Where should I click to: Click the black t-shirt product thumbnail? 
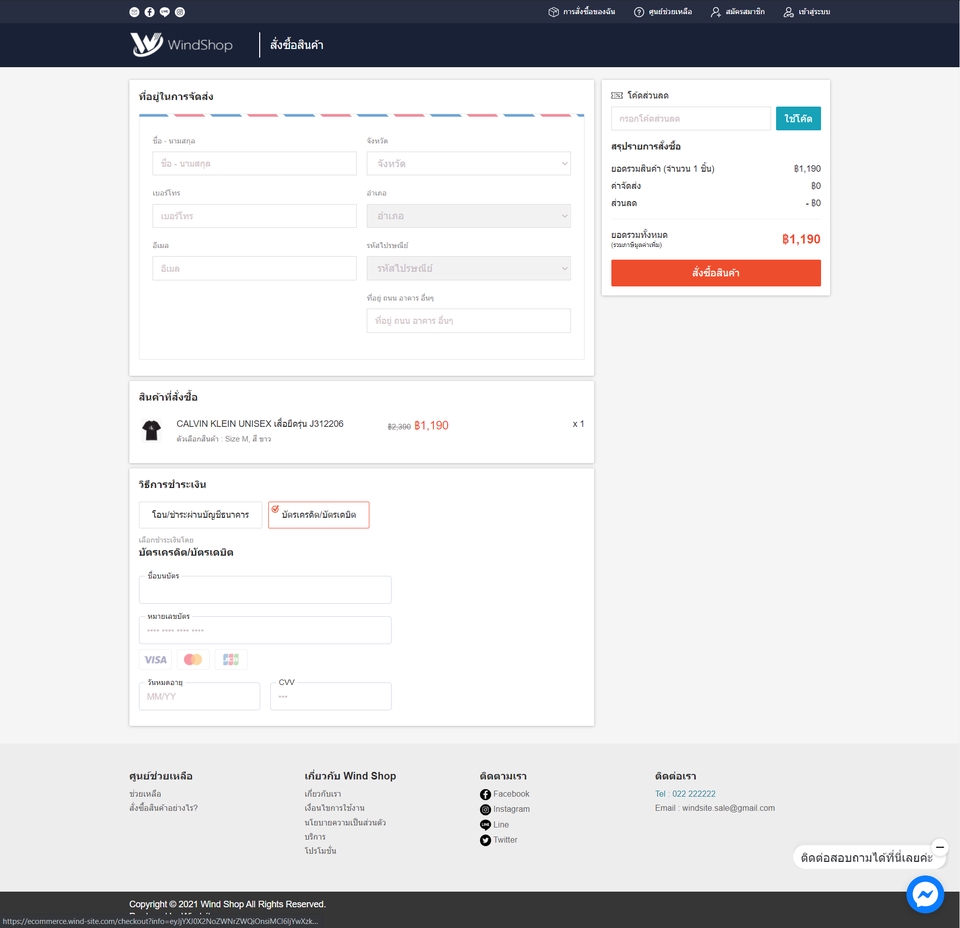(x=151, y=430)
